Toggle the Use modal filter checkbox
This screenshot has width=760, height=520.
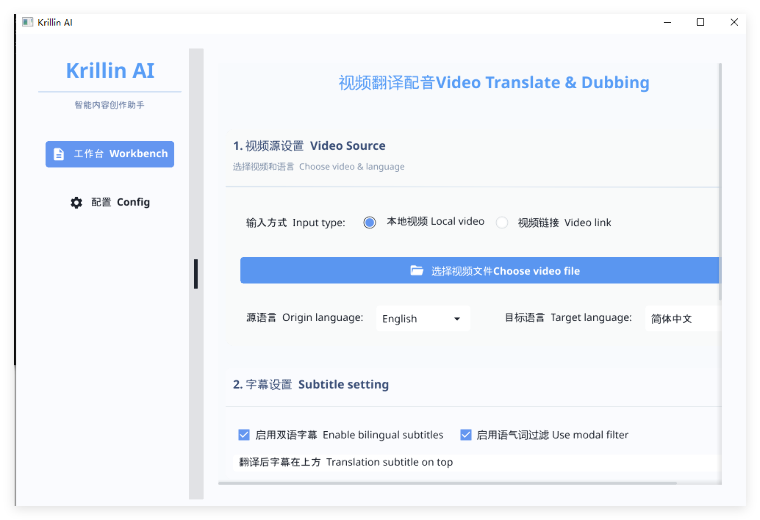point(466,435)
